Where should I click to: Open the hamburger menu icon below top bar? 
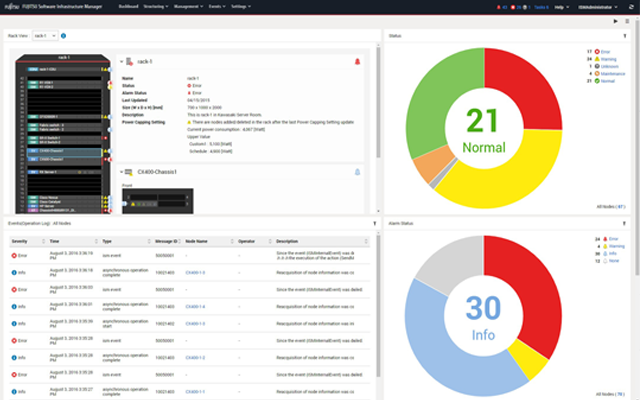click(627, 21)
